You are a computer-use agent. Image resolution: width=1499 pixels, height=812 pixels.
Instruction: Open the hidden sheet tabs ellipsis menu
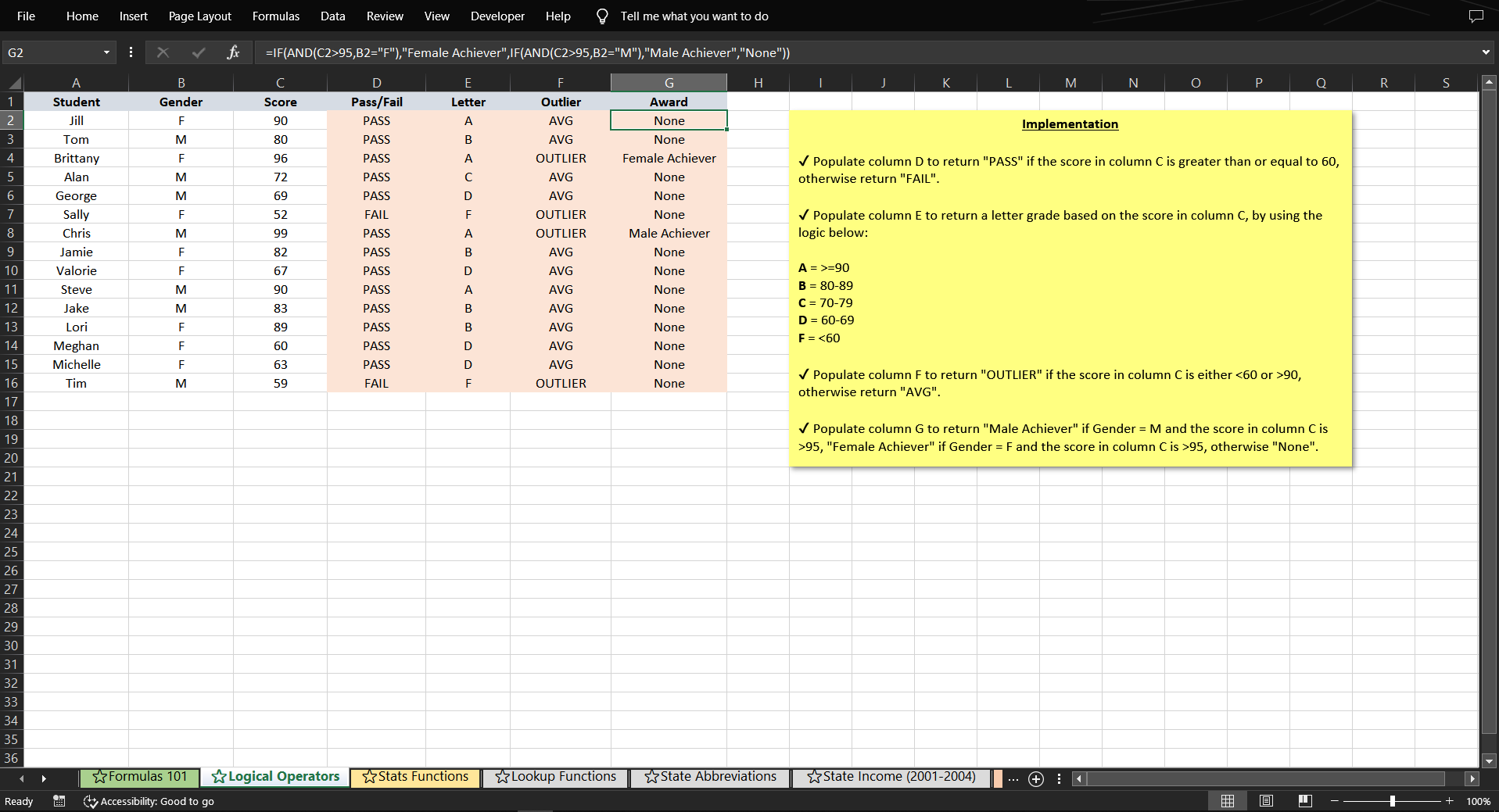tap(1012, 778)
